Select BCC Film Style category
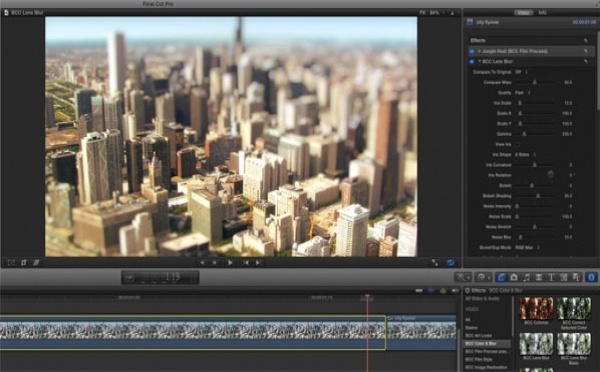 click(479, 359)
